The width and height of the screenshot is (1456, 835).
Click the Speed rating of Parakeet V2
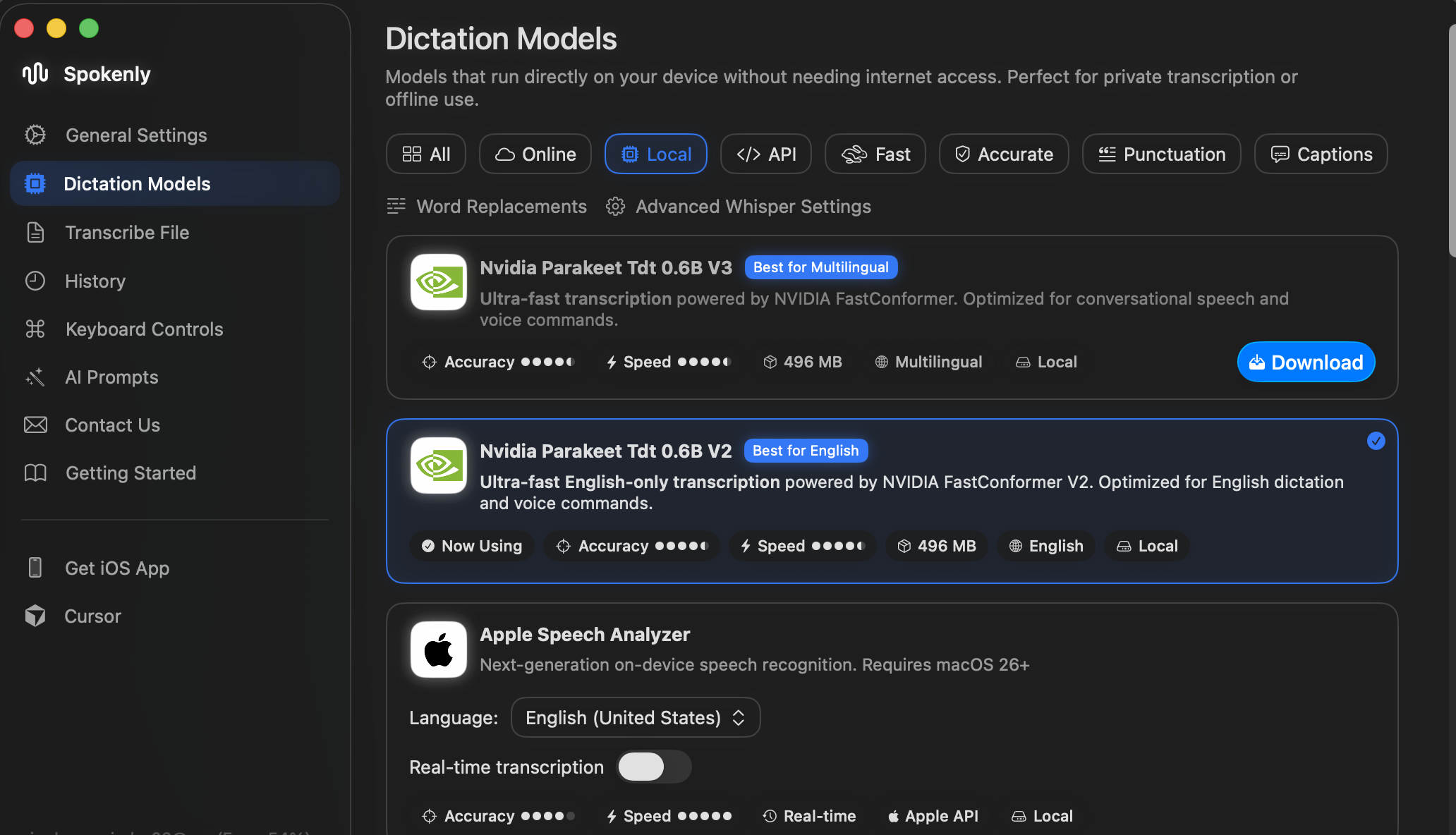[803, 546]
